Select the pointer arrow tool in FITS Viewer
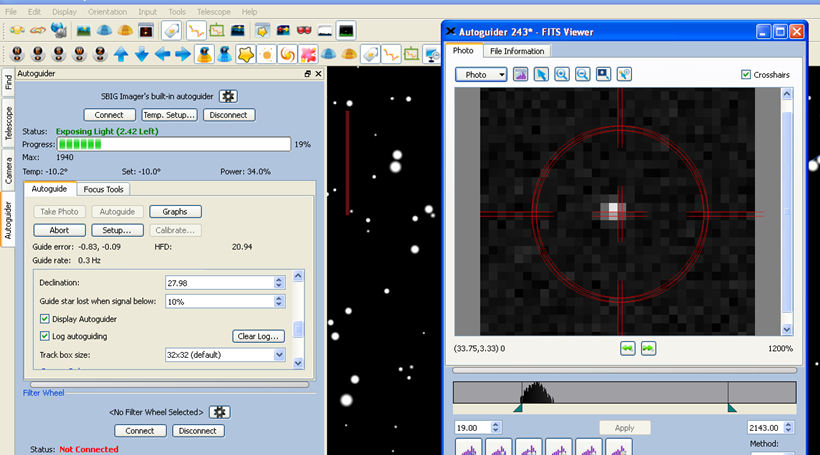820x455 pixels. tap(541, 74)
